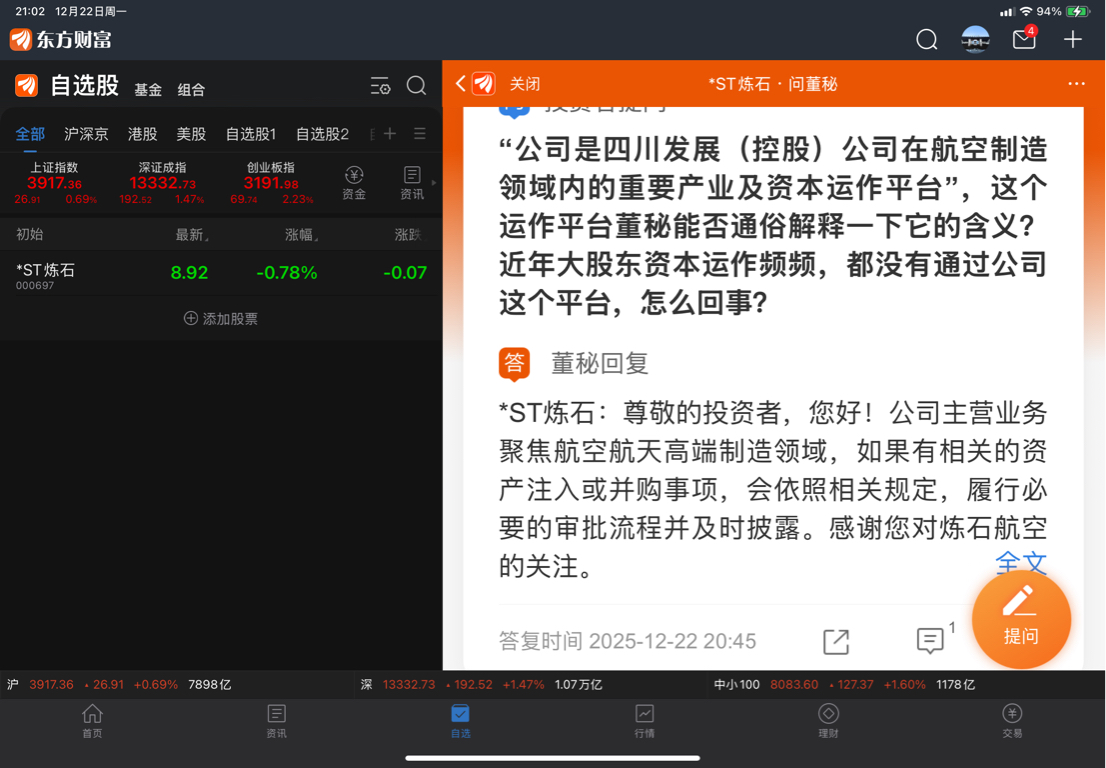
Task: Tap the Eastmoney logo in orange header
Action: click(484, 84)
